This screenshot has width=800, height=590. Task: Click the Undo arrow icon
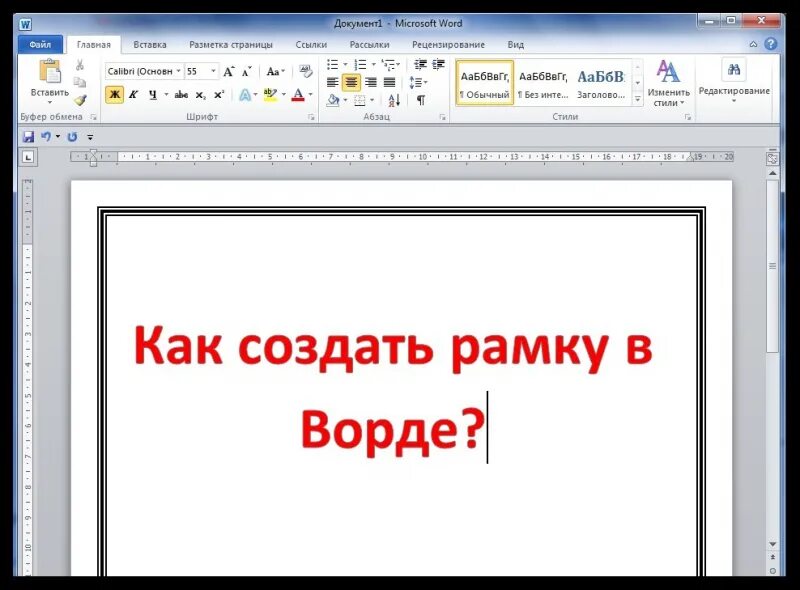pos(46,136)
